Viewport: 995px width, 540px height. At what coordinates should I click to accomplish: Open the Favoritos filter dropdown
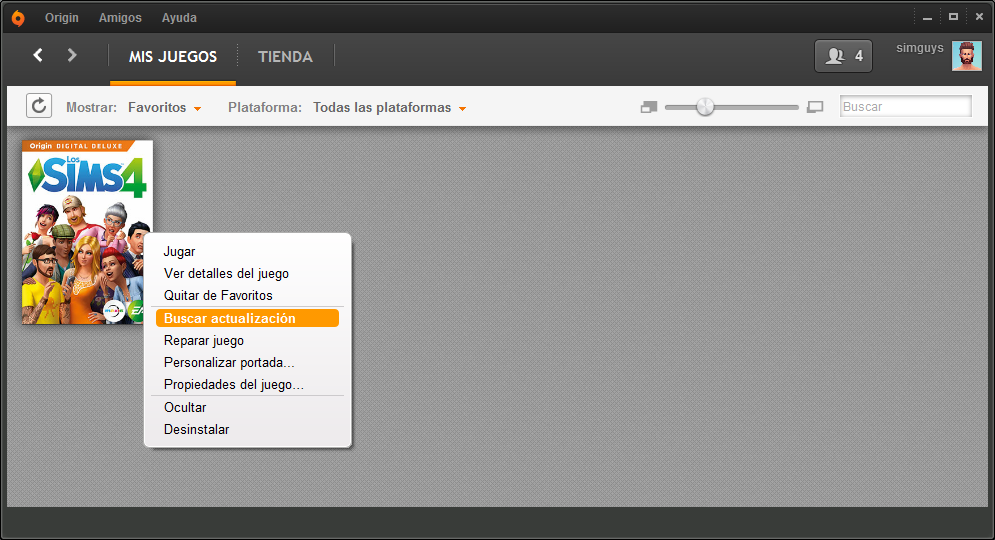[164, 107]
